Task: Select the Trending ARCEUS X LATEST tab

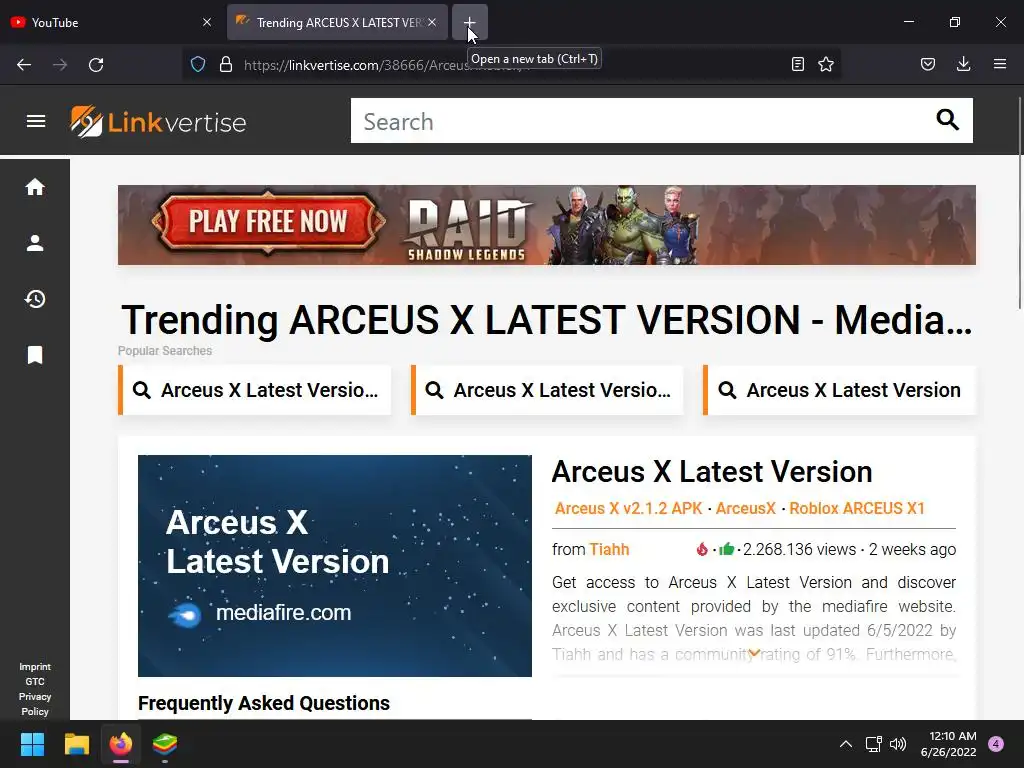Action: click(x=337, y=22)
